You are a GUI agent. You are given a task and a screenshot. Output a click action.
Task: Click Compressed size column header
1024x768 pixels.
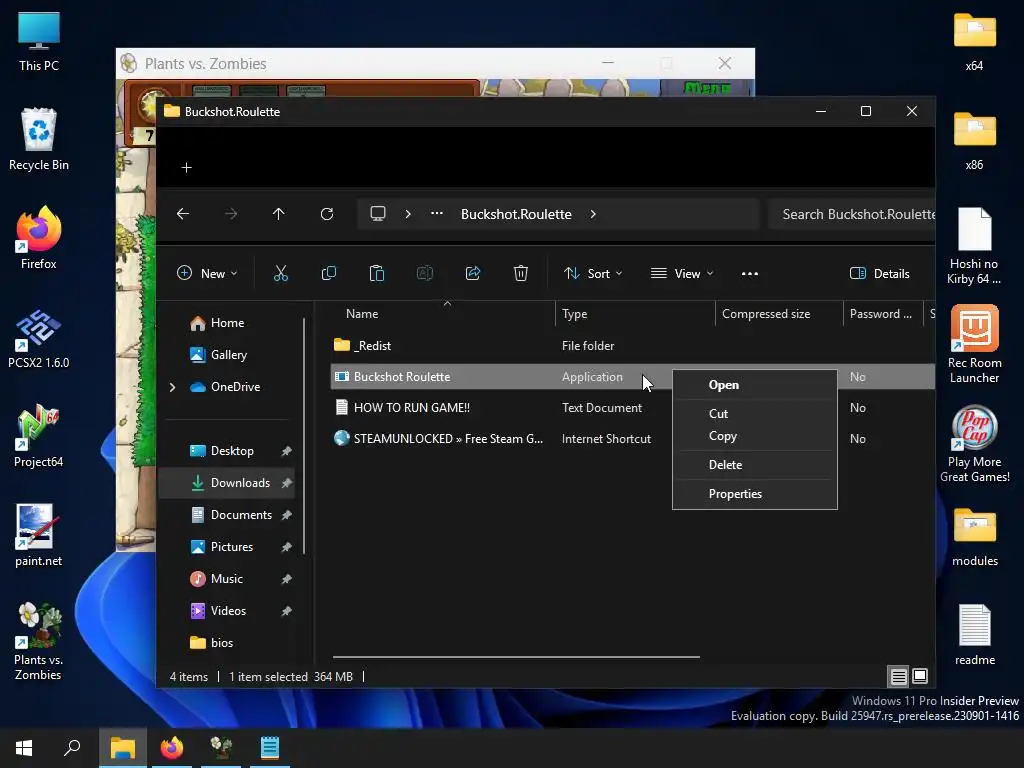coord(779,314)
